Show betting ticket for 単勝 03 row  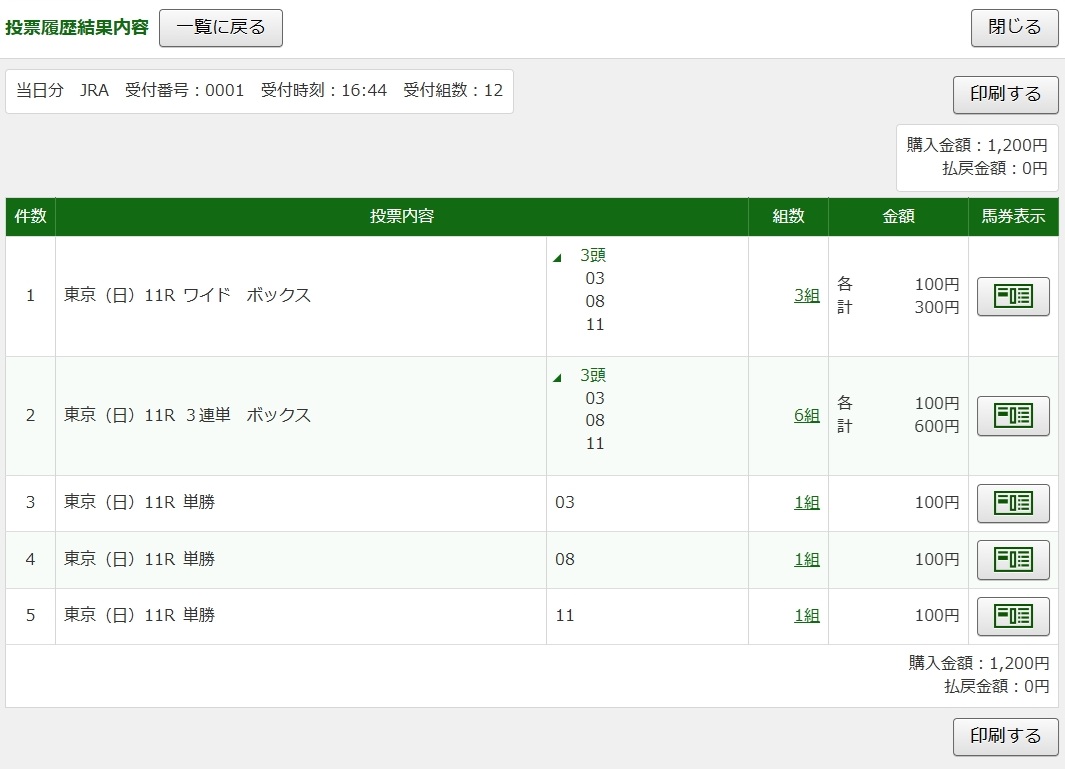(x=1013, y=503)
